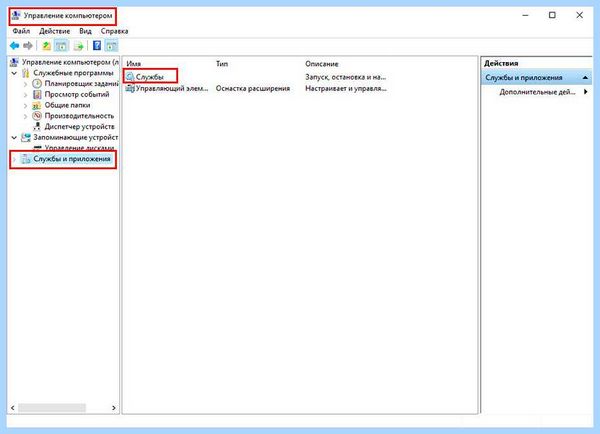Open the Дополнительные дей... submenu arrow
Viewport: 600px width, 434px height.
point(585,92)
